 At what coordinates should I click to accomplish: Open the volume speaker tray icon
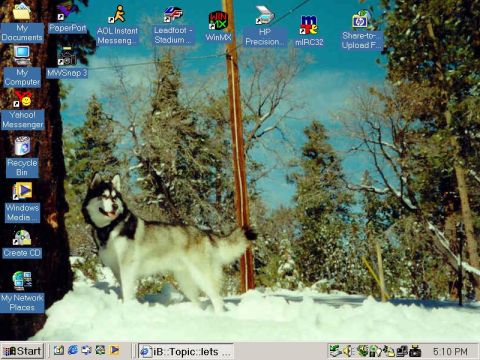tap(348, 351)
